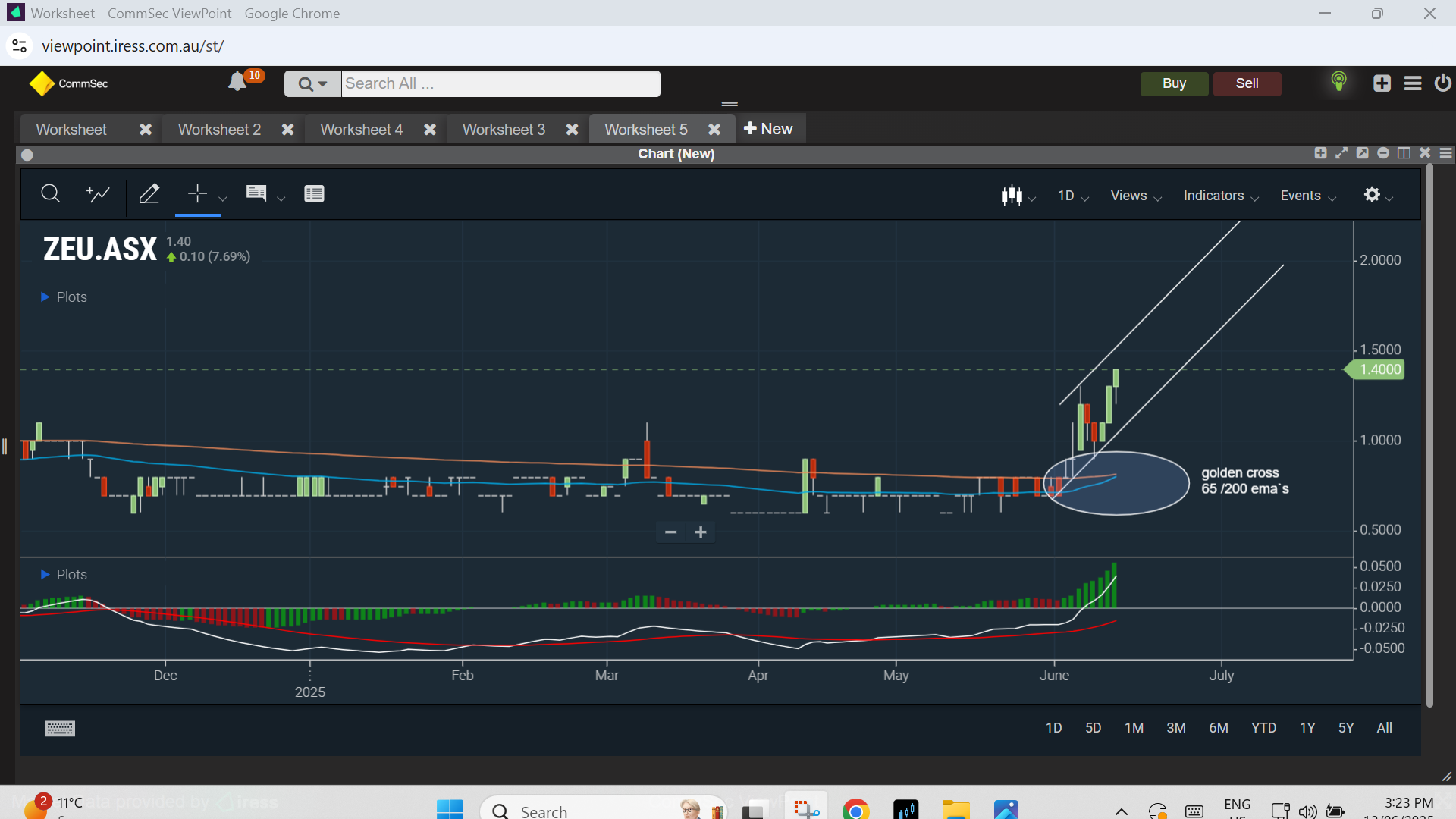Open the chart type dropdown arrow
The height and width of the screenshot is (819, 1456).
click(1032, 199)
